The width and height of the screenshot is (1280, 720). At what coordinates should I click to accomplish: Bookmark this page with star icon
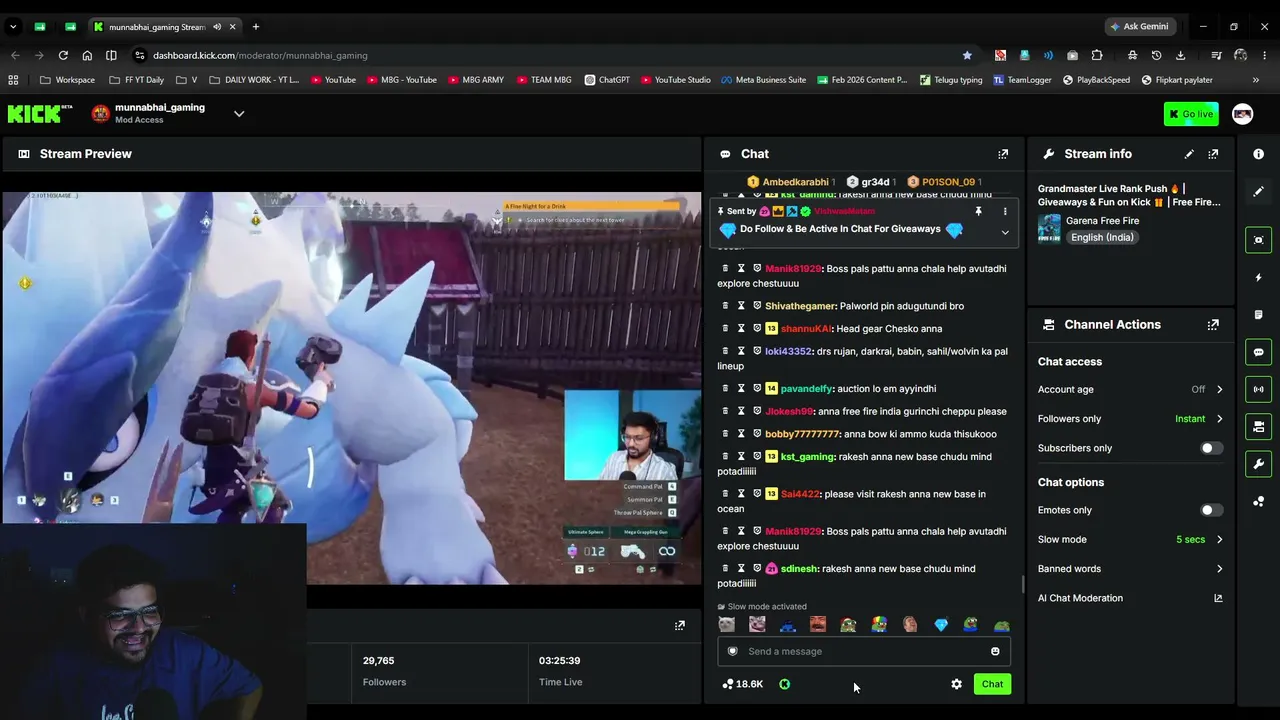(x=967, y=56)
